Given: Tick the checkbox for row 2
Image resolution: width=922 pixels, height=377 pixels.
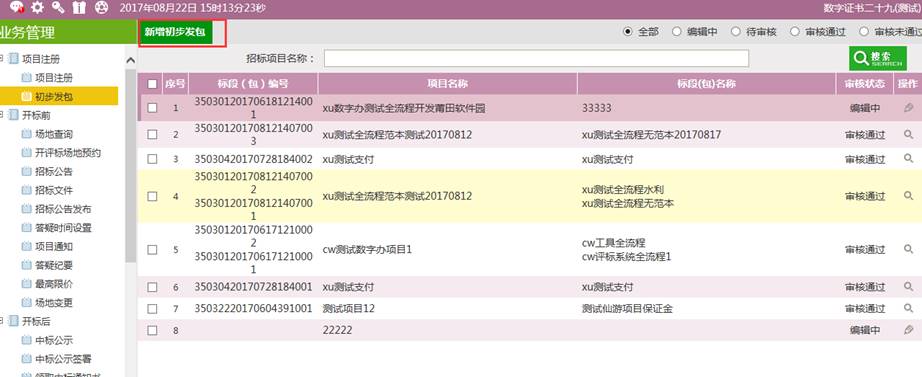Looking at the screenshot, I should 152,134.
